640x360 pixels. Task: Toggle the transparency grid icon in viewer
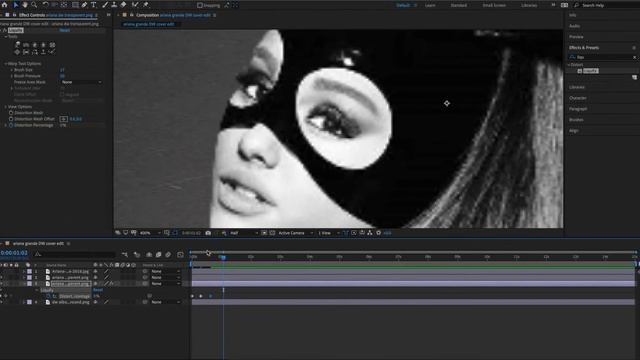(272, 233)
